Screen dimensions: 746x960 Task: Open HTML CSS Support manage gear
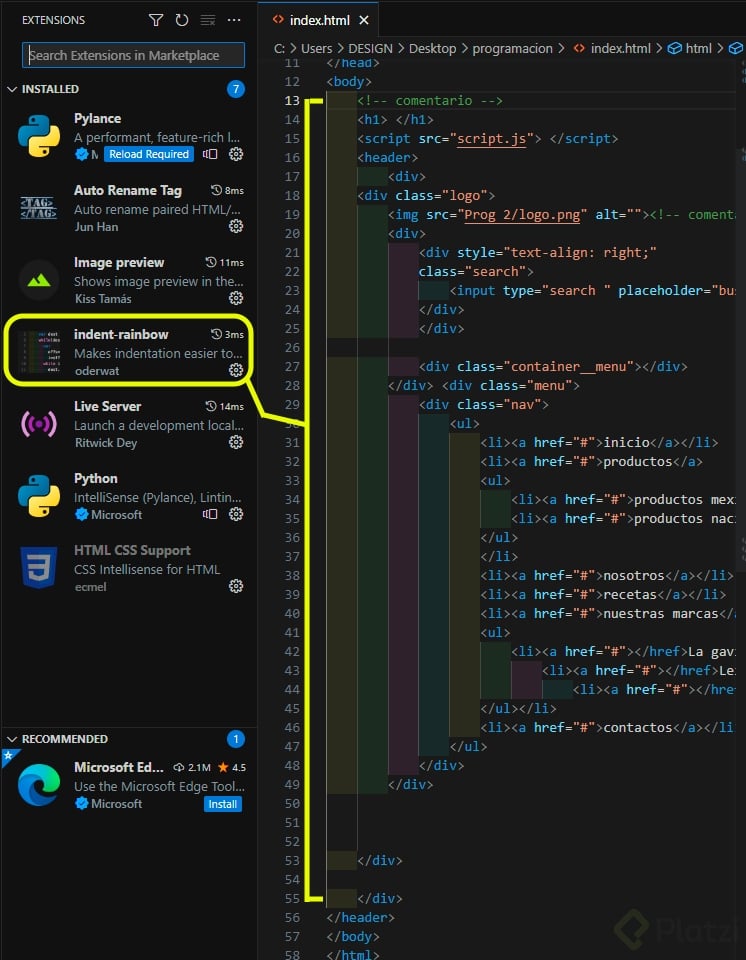(x=236, y=587)
